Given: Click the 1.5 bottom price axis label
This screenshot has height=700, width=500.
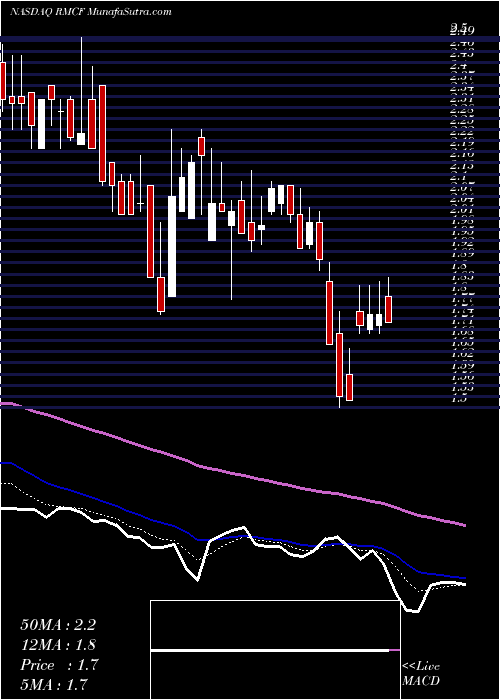Looking at the screenshot, I should [459, 399].
